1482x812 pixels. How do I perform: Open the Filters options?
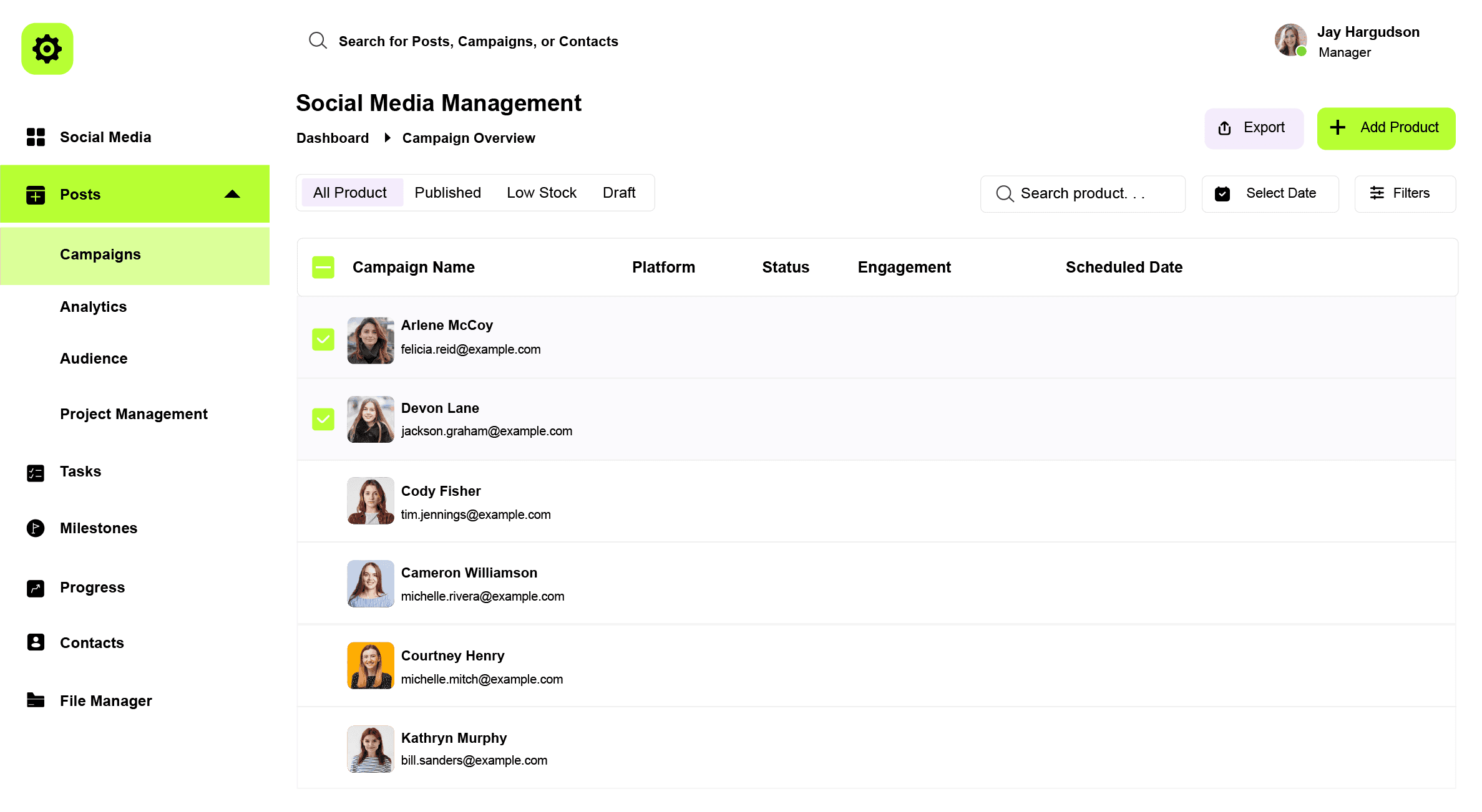[1405, 193]
